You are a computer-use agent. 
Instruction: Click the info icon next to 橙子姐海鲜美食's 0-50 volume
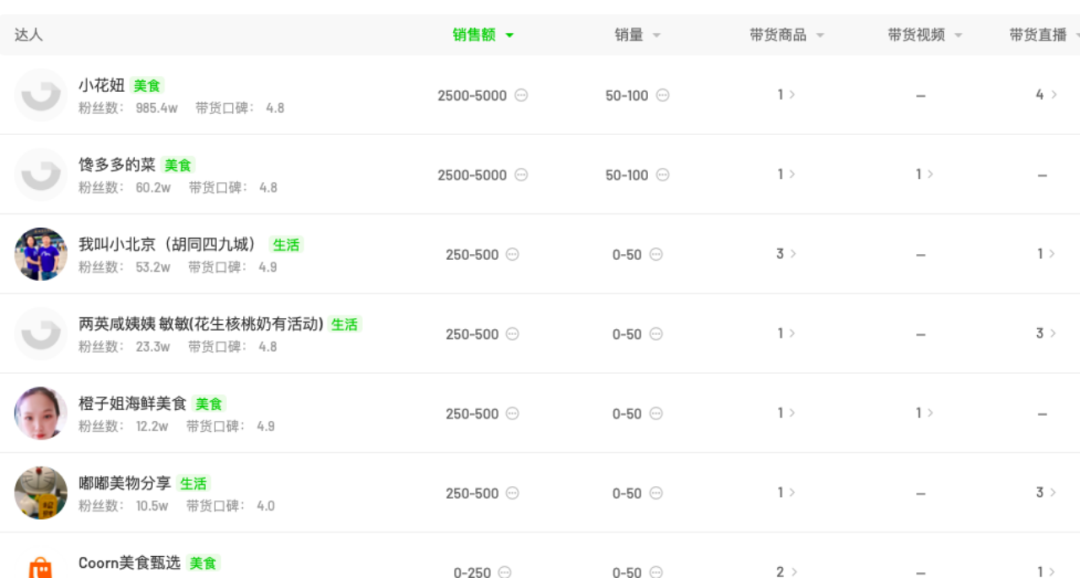pos(655,414)
